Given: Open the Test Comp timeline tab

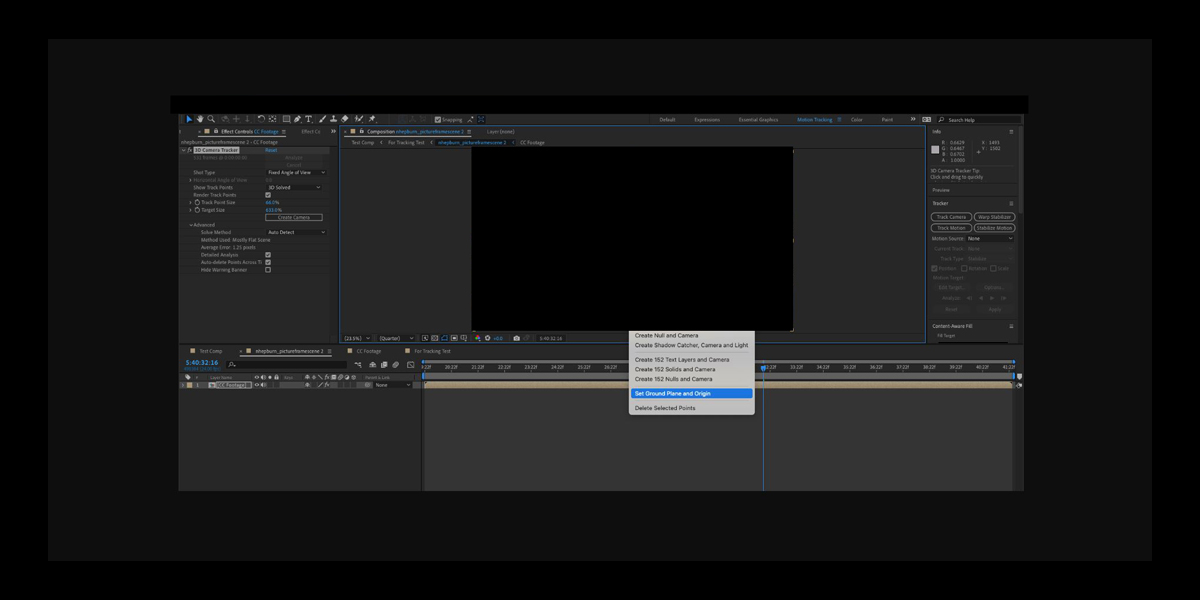Looking at the screenshot, I should (x=210, y=351).
